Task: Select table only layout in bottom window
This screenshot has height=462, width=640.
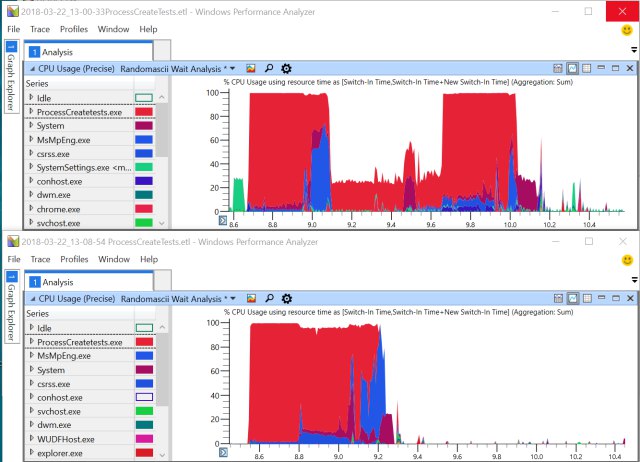Action: click(x=587, y=298)
